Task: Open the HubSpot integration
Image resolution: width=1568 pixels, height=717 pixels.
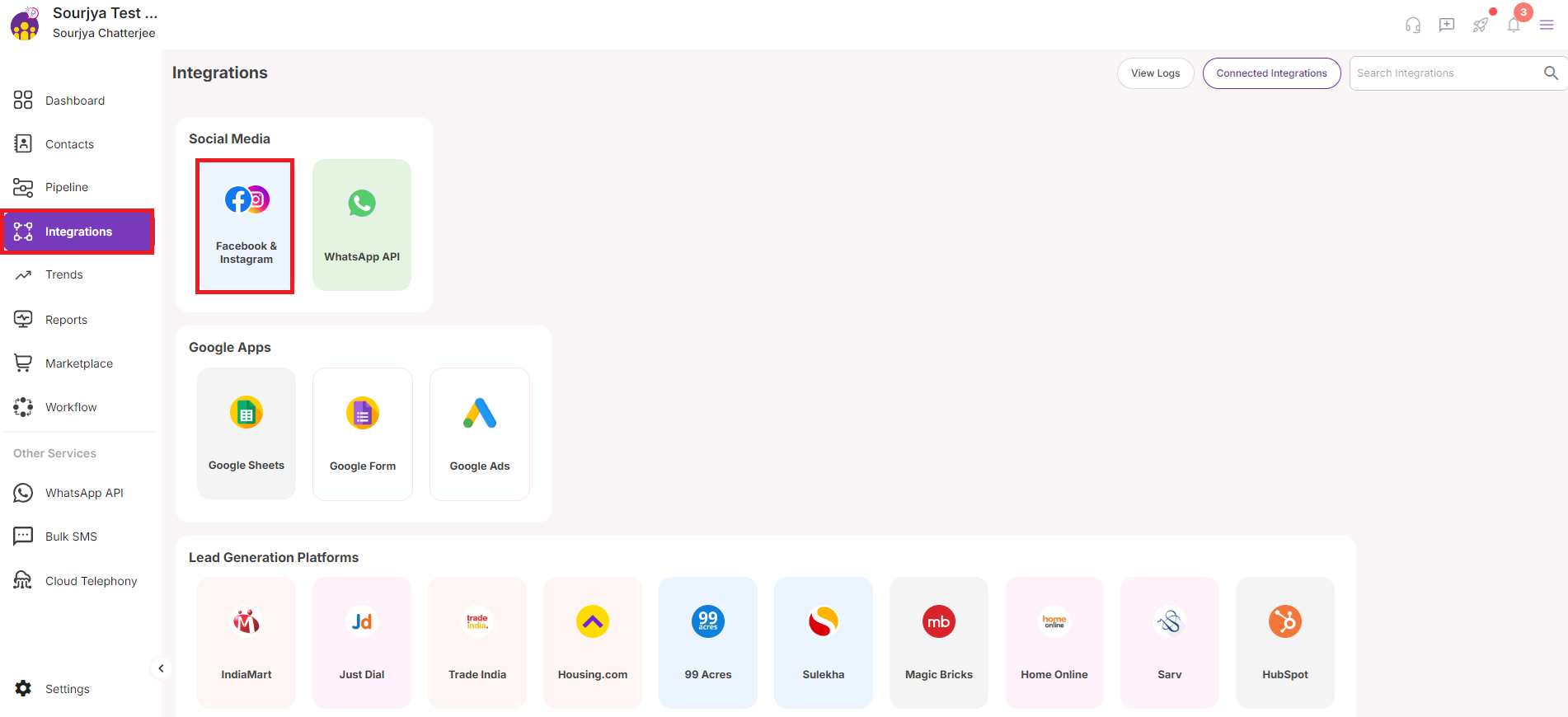Action: coord(1284,642)
